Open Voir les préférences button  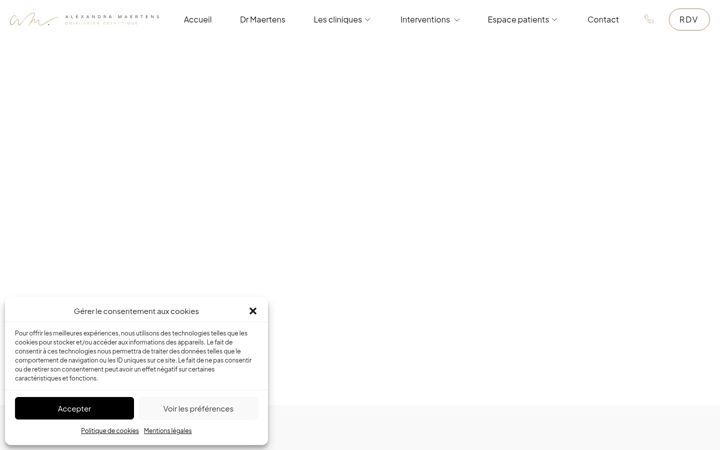click(198, 408)
